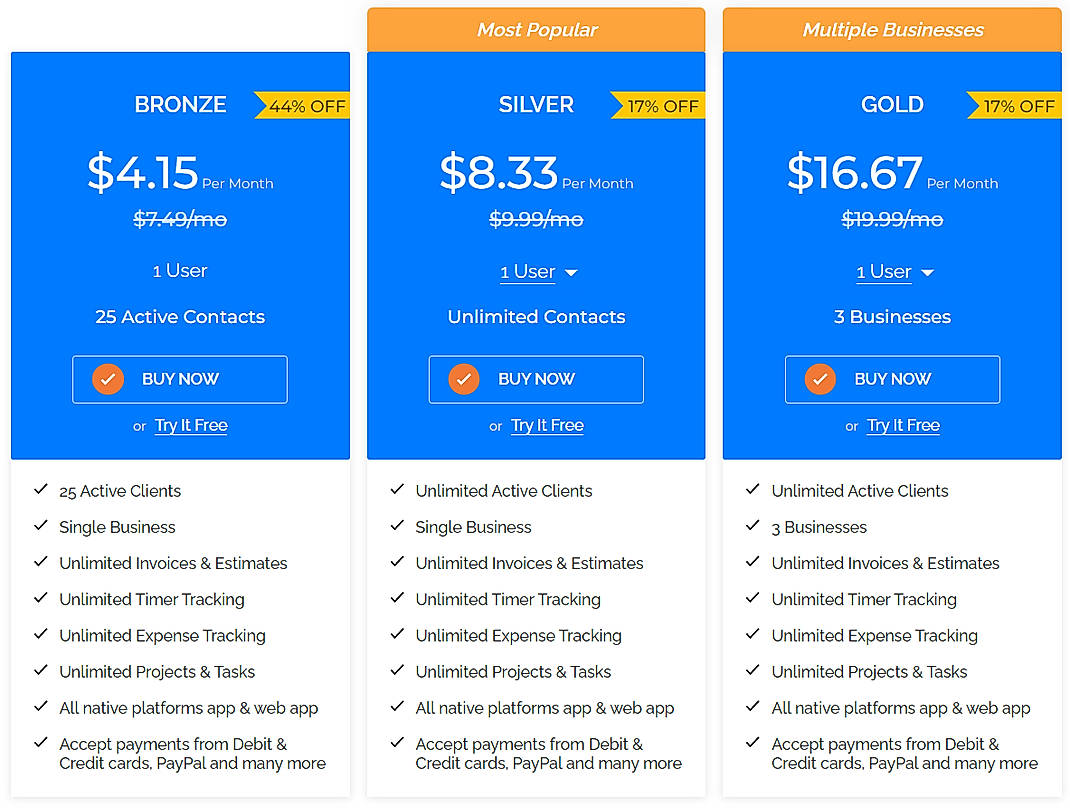
Task: Select the checkmark next to Silver's Unlimited Active Clients
Action: pyautogui.click(x=397, y=490)
